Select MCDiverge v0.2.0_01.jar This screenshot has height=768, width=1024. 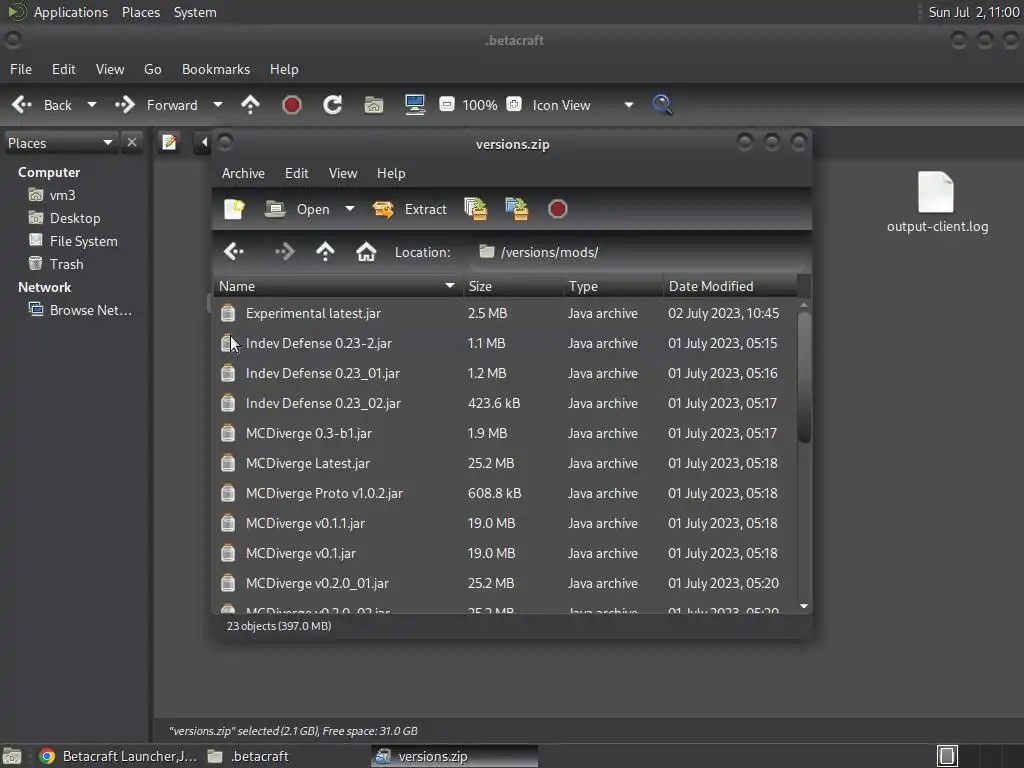[505, 584]
